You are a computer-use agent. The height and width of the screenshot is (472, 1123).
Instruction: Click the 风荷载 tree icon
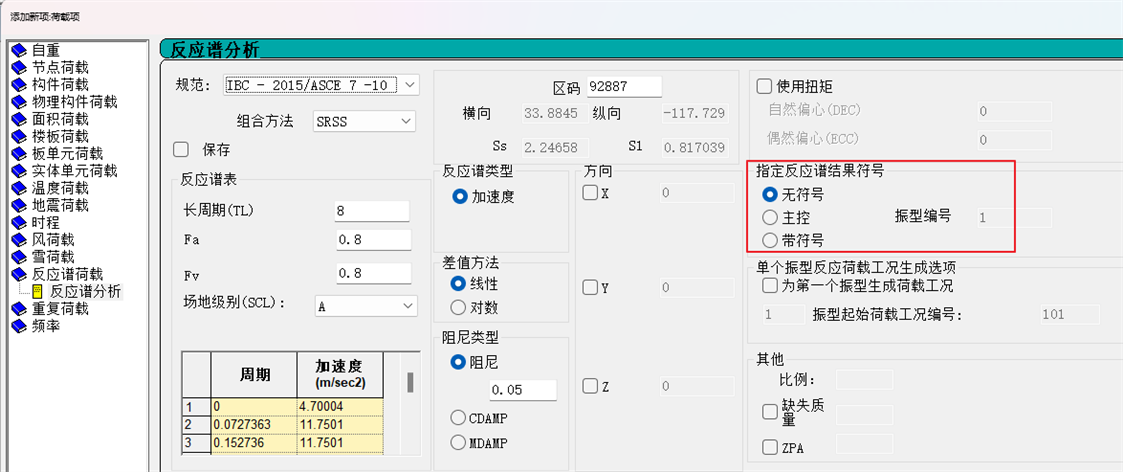pyautogui.click(x=19, y=240)
